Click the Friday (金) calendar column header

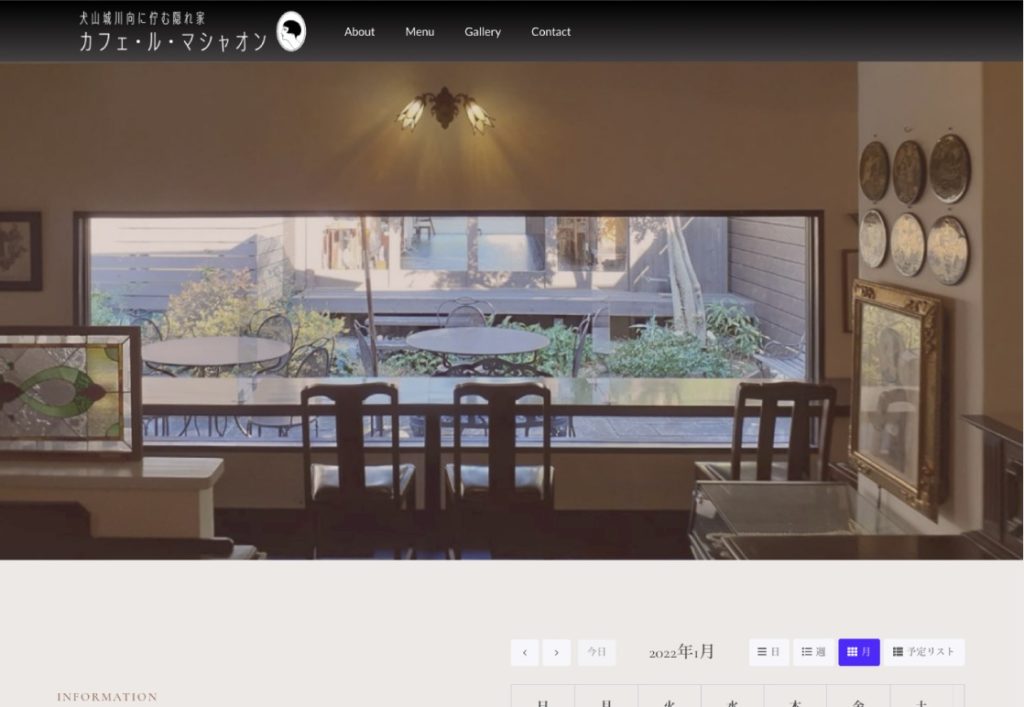(x=858, y=699)
